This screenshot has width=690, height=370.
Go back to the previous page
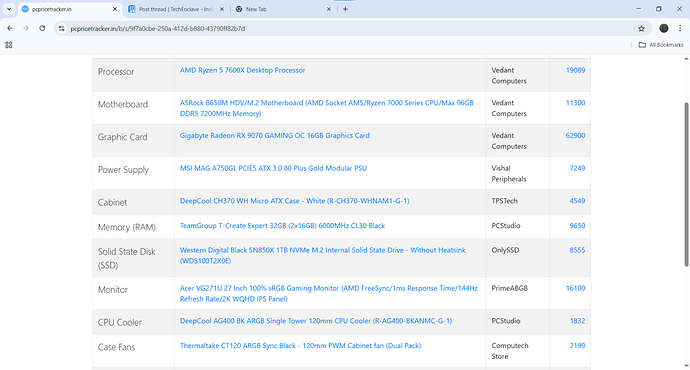click(10, 29)
